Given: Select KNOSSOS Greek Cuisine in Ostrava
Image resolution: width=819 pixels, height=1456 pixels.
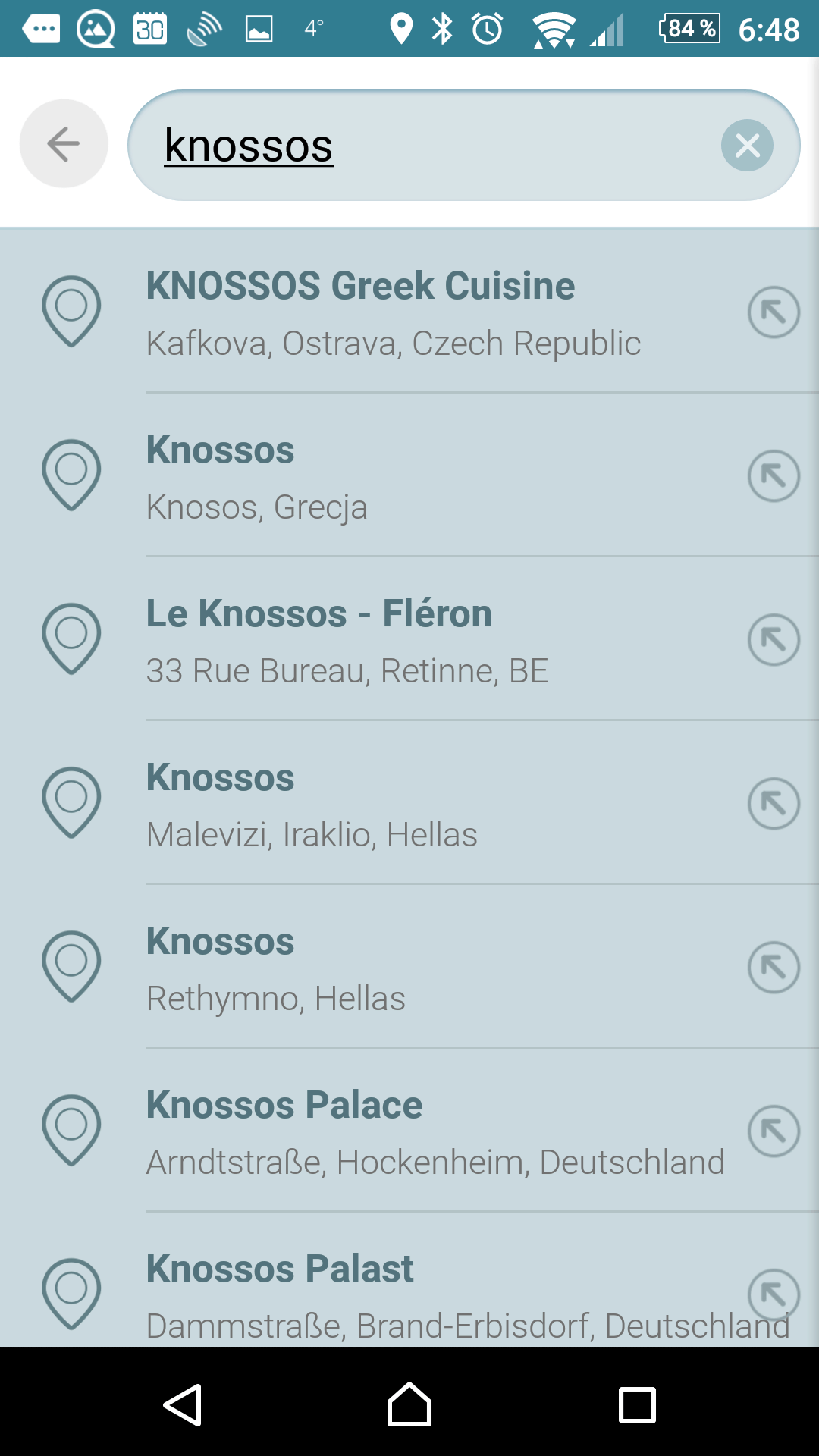Looking at the screenshot, I should coord(394,312).
